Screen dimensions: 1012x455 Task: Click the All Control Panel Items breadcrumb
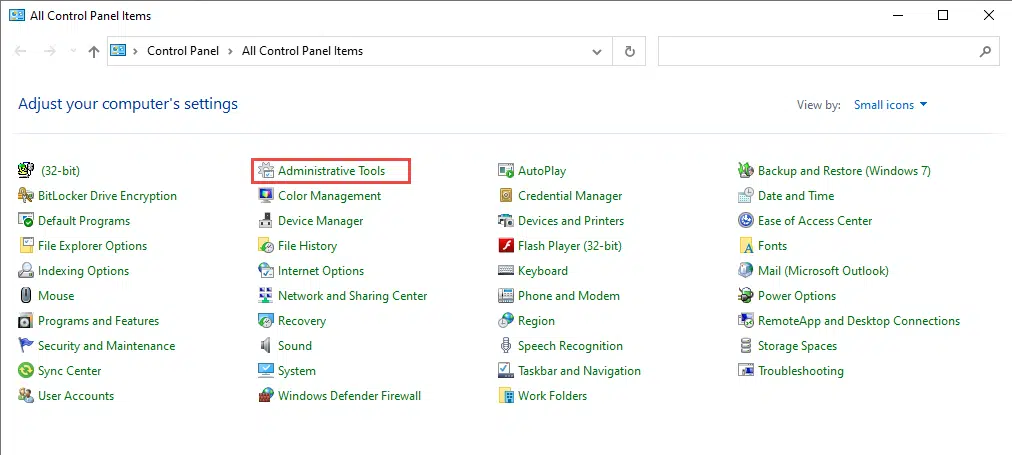pyautogui.click(x=302, y=51)
